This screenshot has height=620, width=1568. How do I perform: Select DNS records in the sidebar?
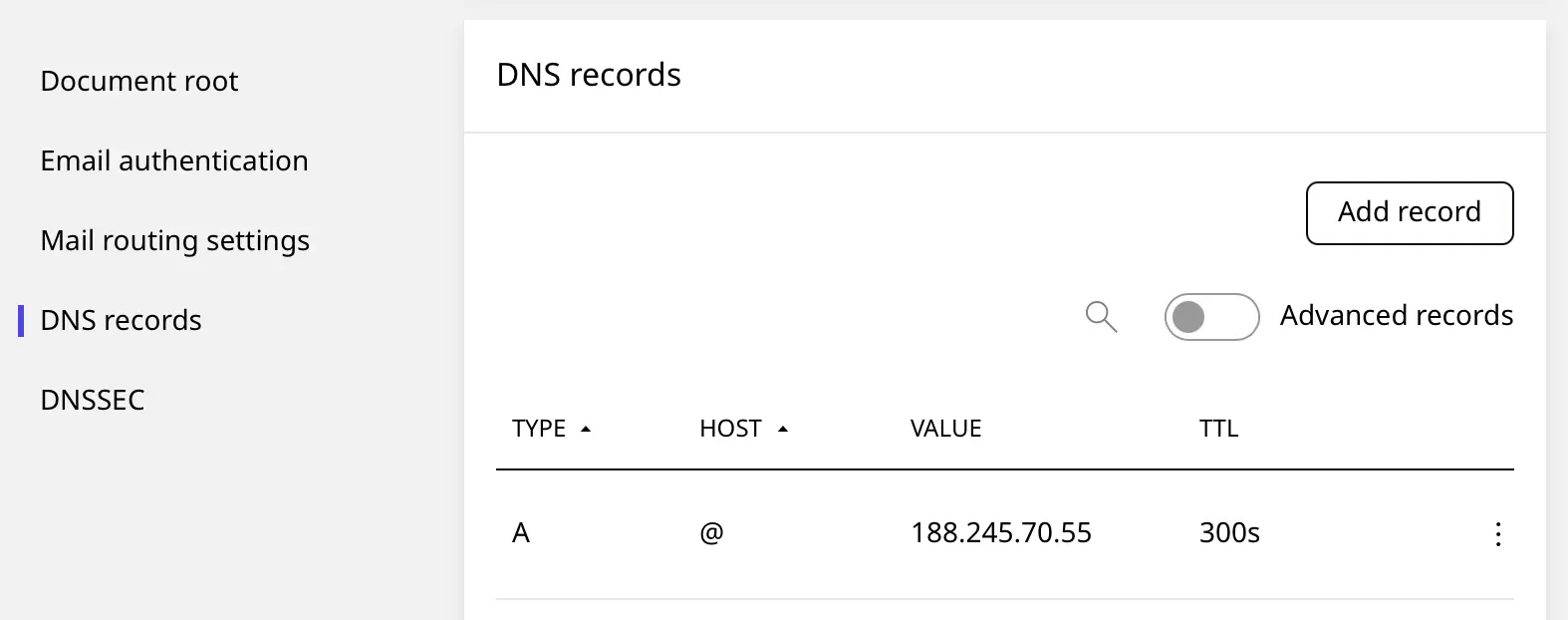(120, 320)
